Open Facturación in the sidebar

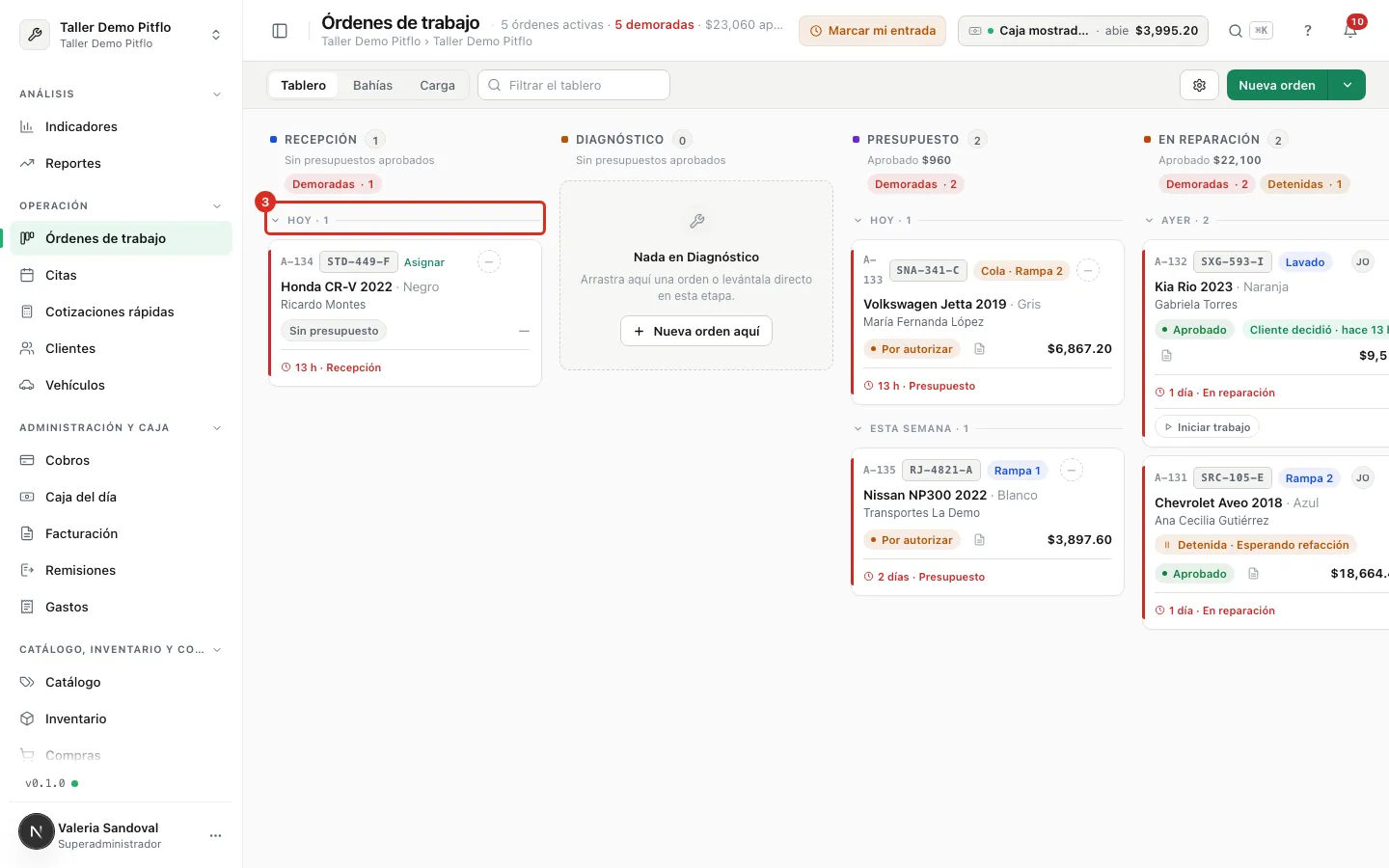[121, 533]
